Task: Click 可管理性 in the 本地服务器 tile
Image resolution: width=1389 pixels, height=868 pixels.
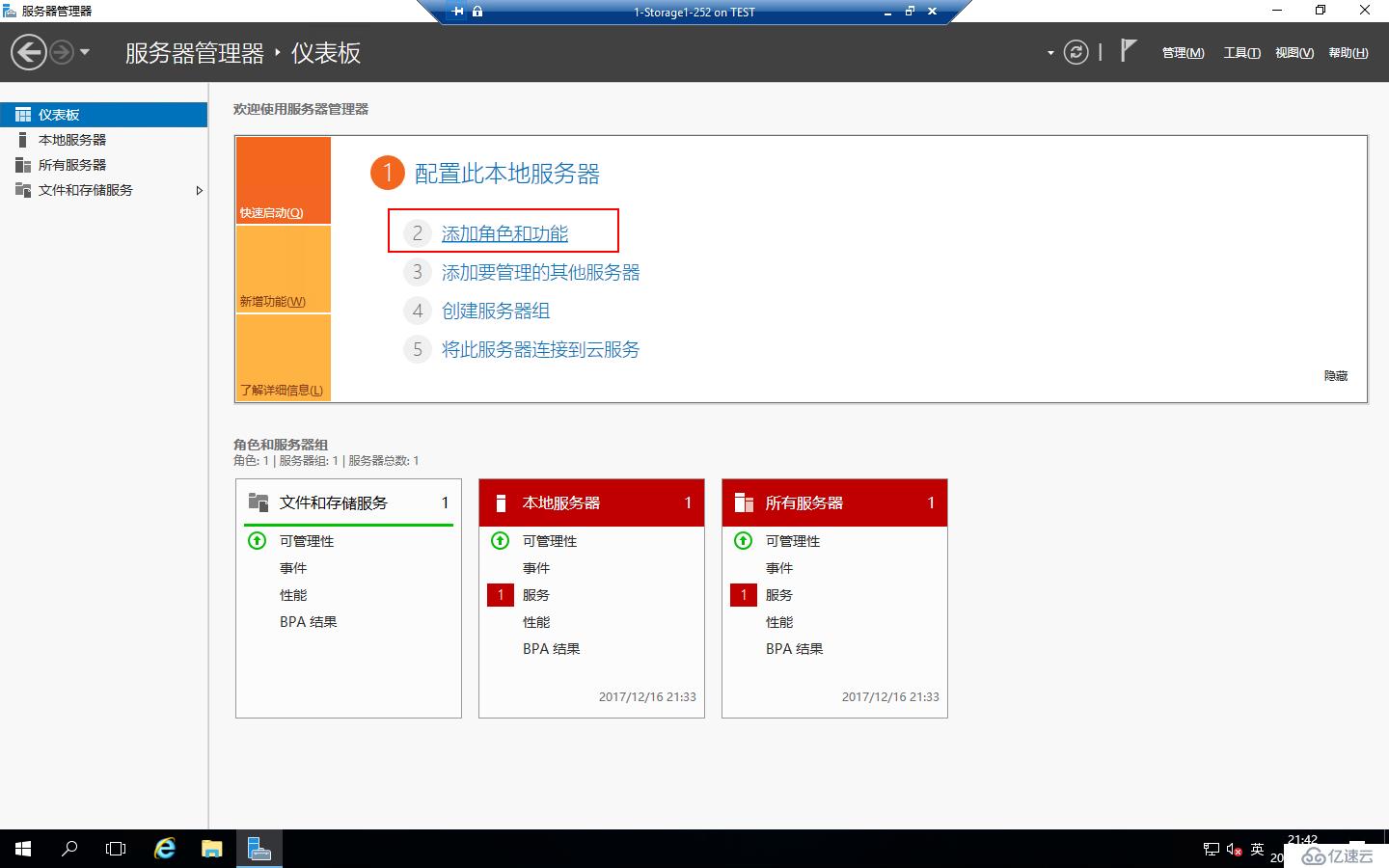Action: tap(550, 541)
